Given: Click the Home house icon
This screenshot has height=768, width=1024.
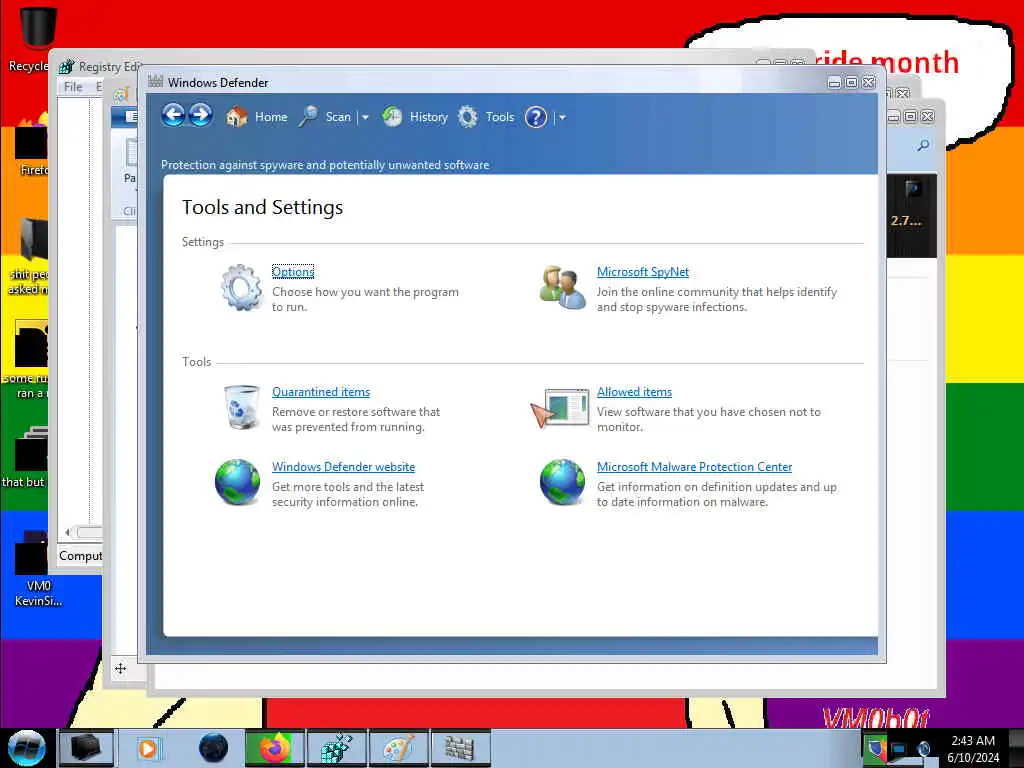Looking at the screenshot, I should (236, 117).
